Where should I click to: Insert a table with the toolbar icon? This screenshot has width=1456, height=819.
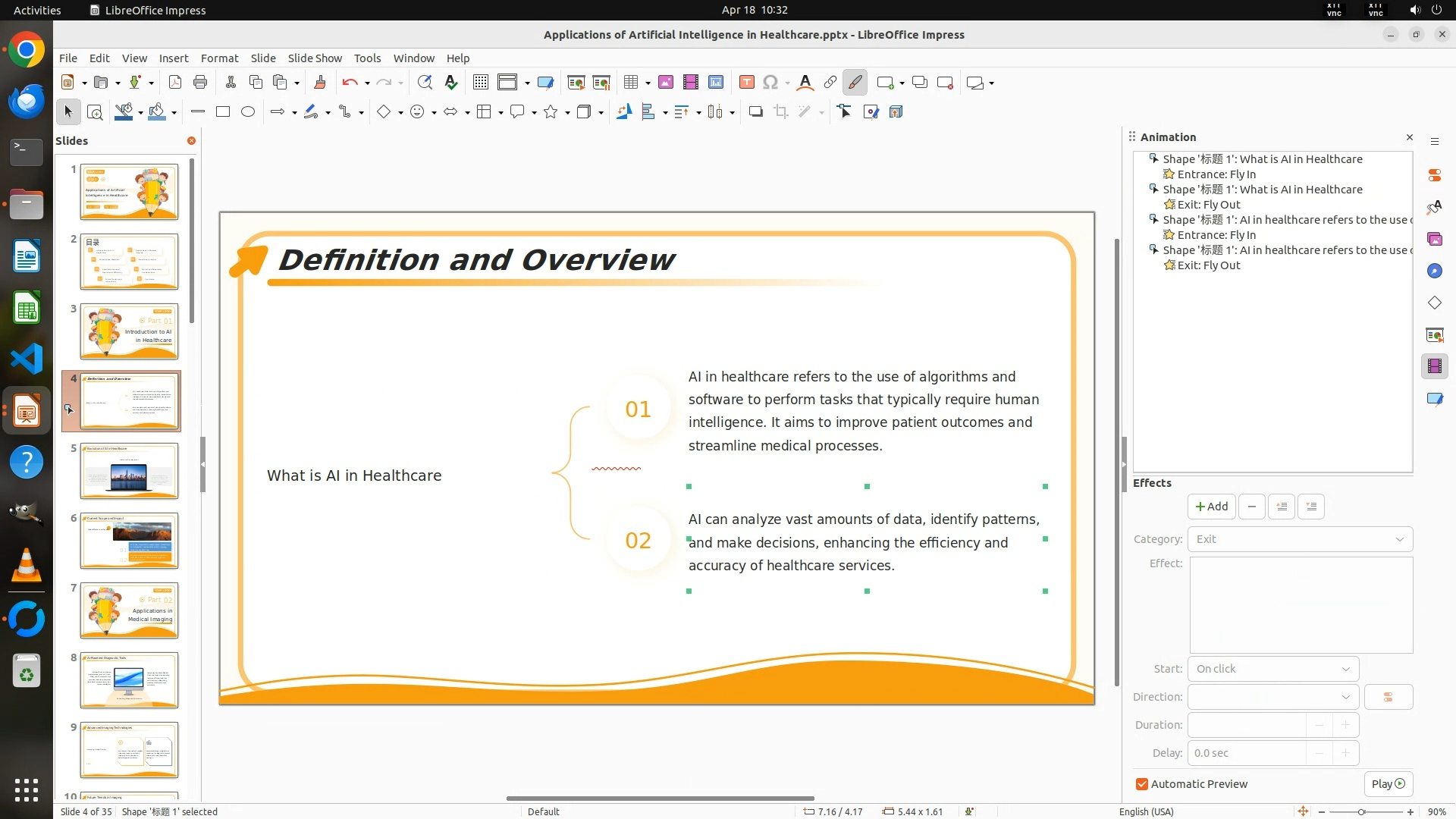tap(630, 83)
